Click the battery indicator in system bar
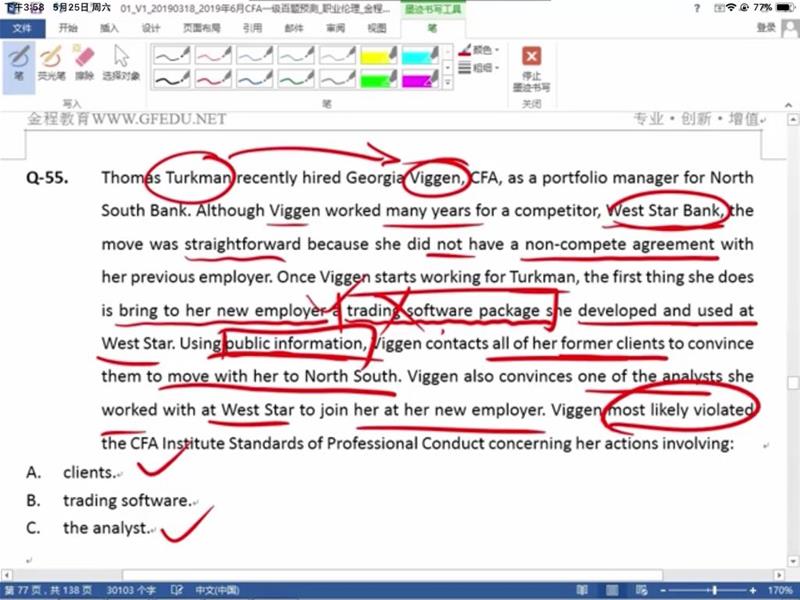The height and width of the screenshot is (600, 800). 785,8
